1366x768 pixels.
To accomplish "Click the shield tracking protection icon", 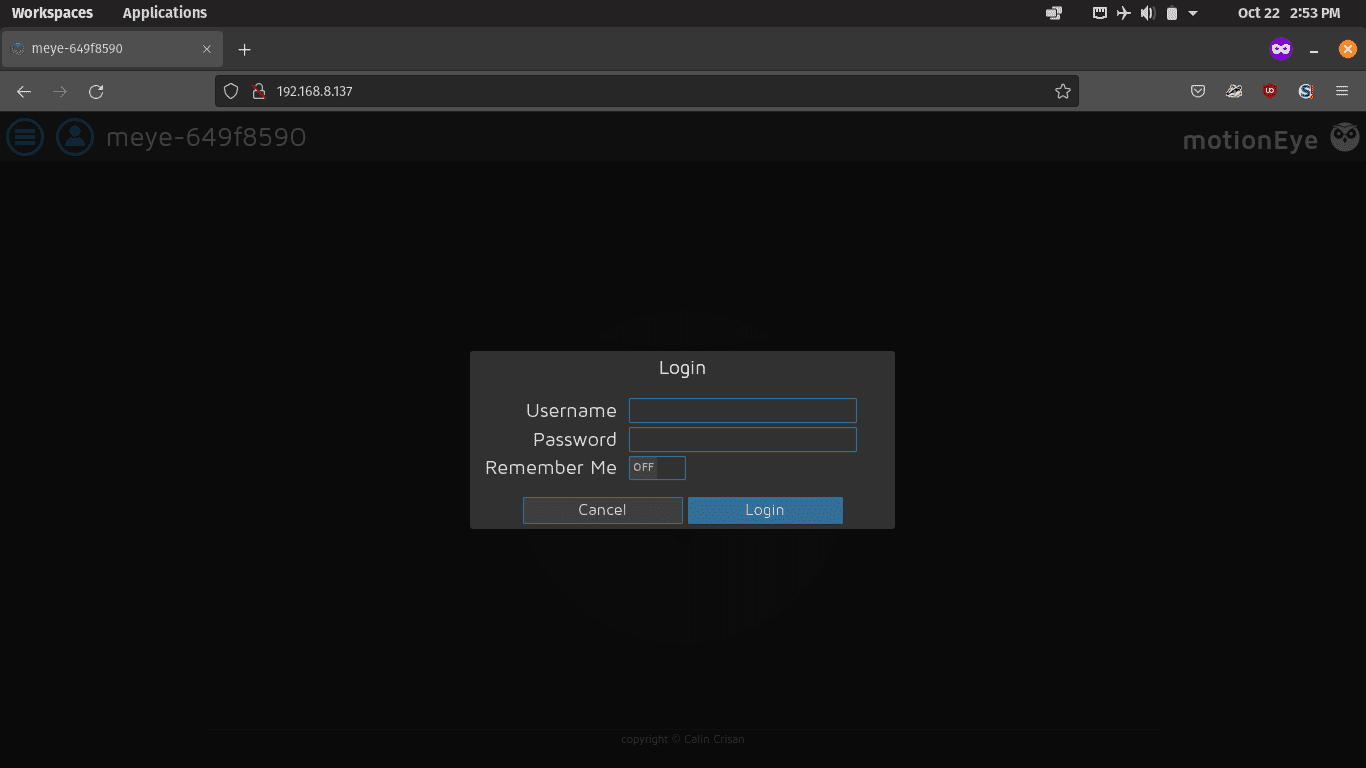I will (231, 91).
